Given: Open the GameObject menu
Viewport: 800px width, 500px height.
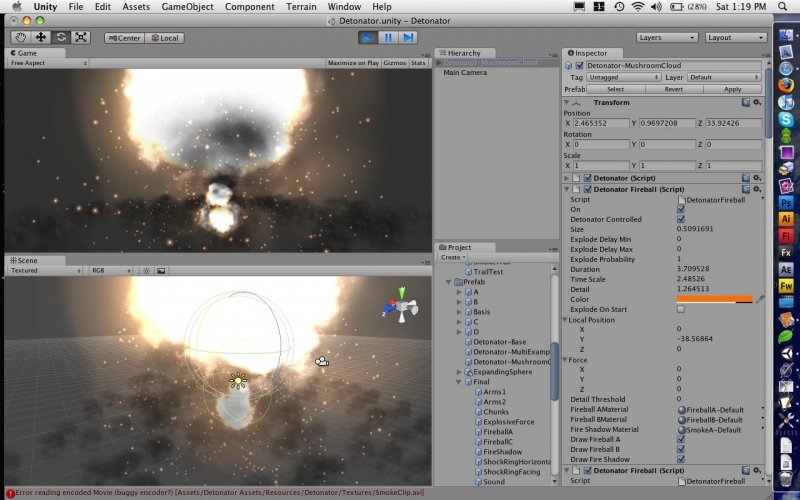Looking at the screenshot, I should tap(185, 7).
